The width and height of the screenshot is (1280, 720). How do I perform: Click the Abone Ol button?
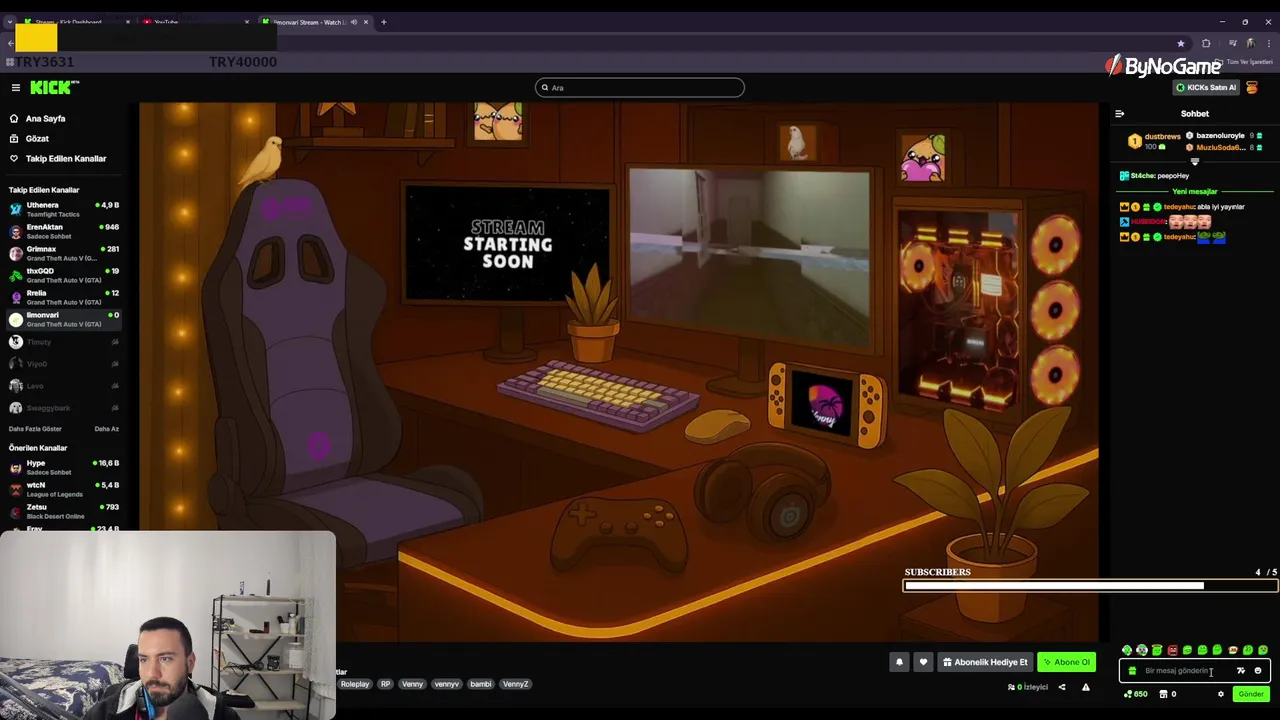1066,662
